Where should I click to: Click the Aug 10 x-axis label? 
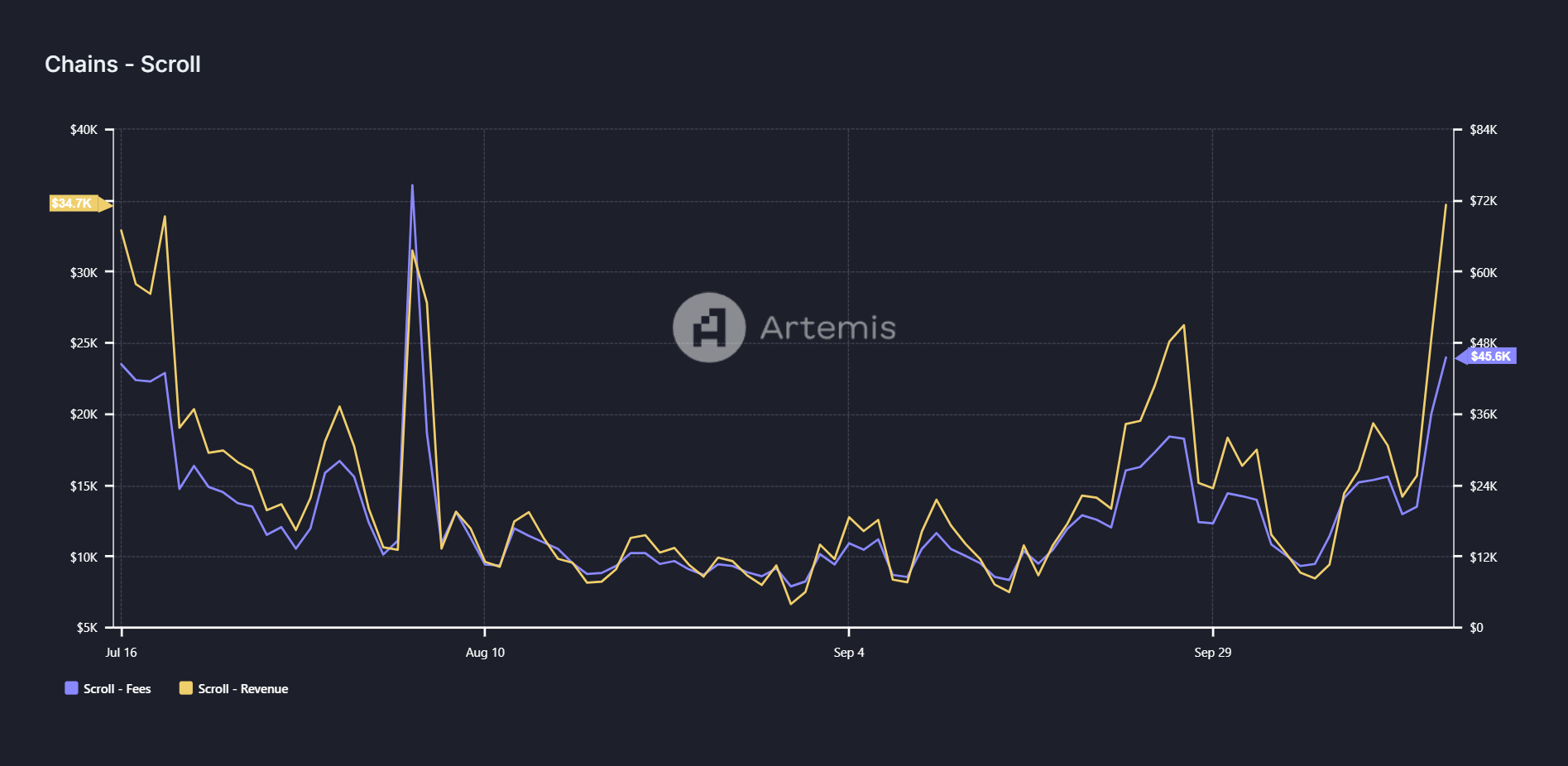pyautogui.click(x=485, y=653)
